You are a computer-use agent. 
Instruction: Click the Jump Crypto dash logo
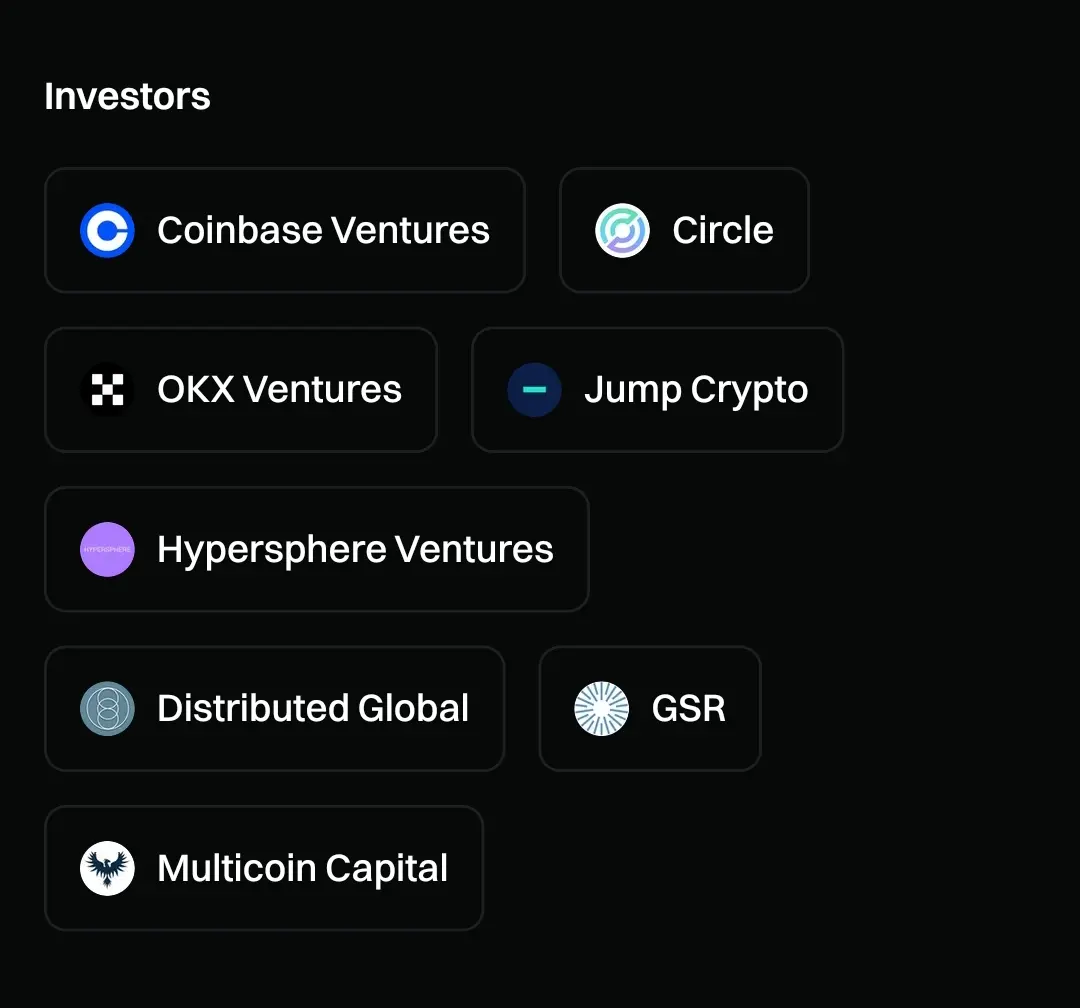pyautogui.click(x=534, y=389)
